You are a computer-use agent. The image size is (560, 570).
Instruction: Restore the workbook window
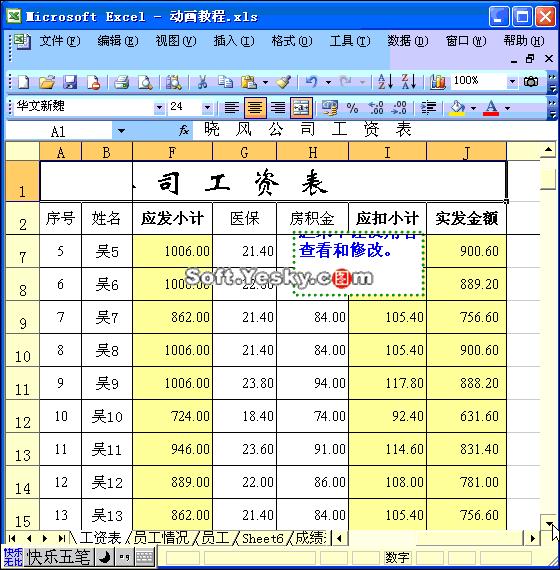(x=531, y=59)
